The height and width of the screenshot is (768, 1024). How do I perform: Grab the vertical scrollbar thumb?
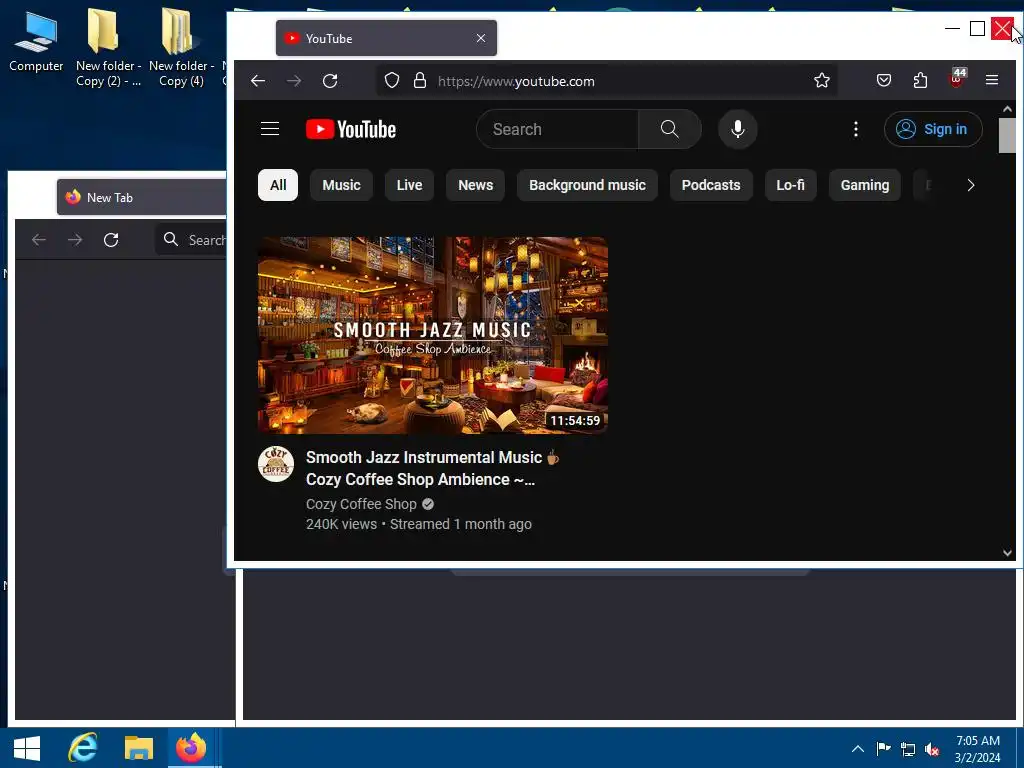point(1007,136)
